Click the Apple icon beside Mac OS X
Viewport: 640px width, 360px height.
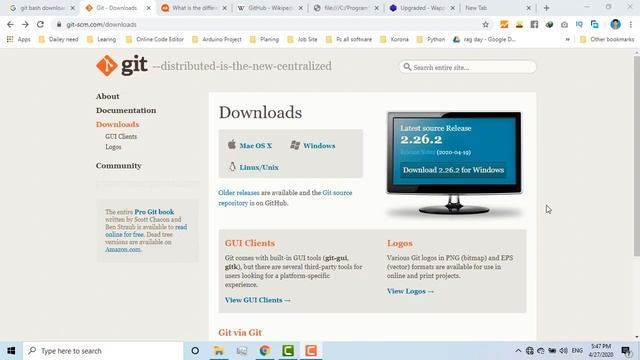232,144
